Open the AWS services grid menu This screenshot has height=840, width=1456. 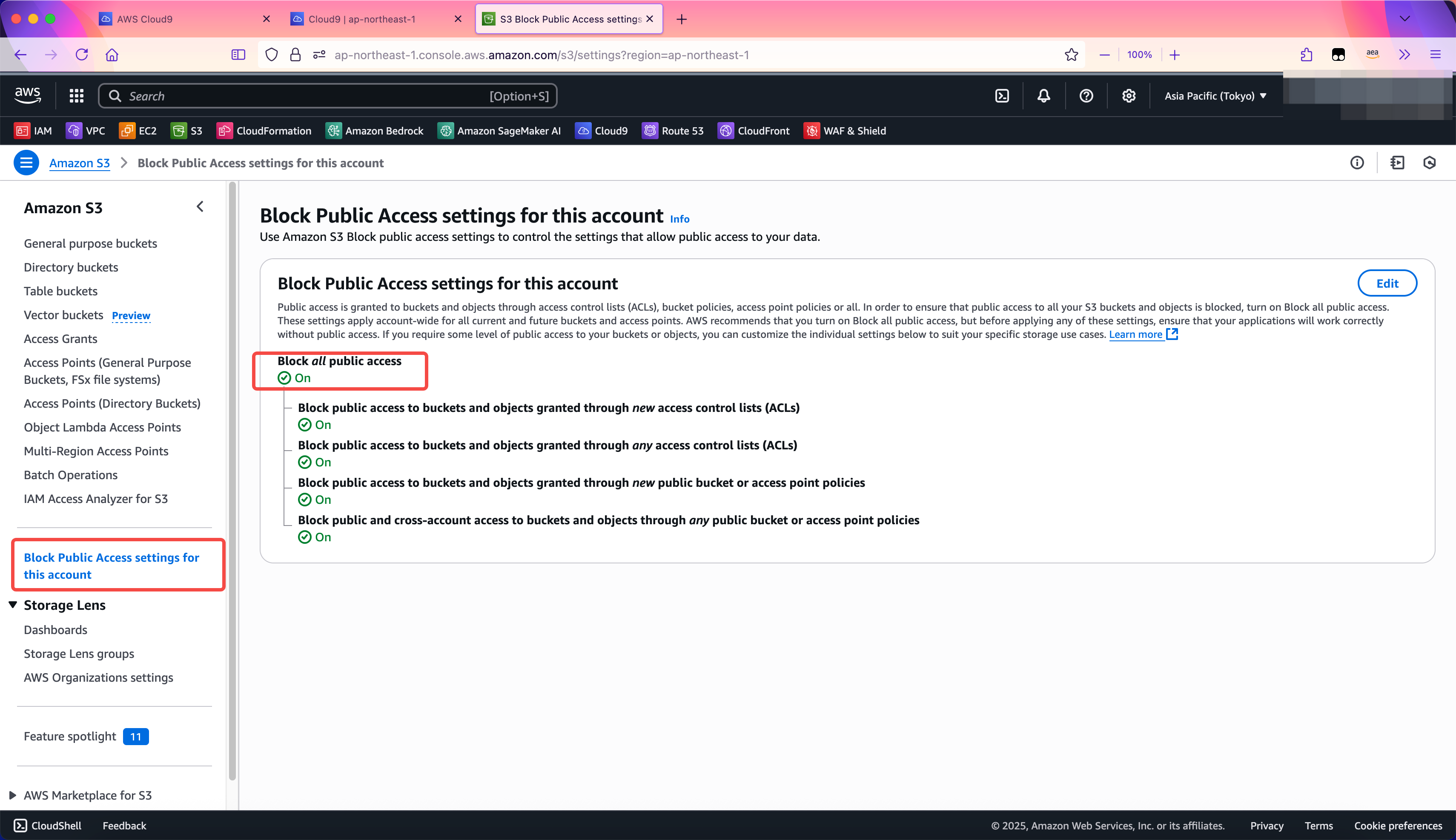(76, 96)
